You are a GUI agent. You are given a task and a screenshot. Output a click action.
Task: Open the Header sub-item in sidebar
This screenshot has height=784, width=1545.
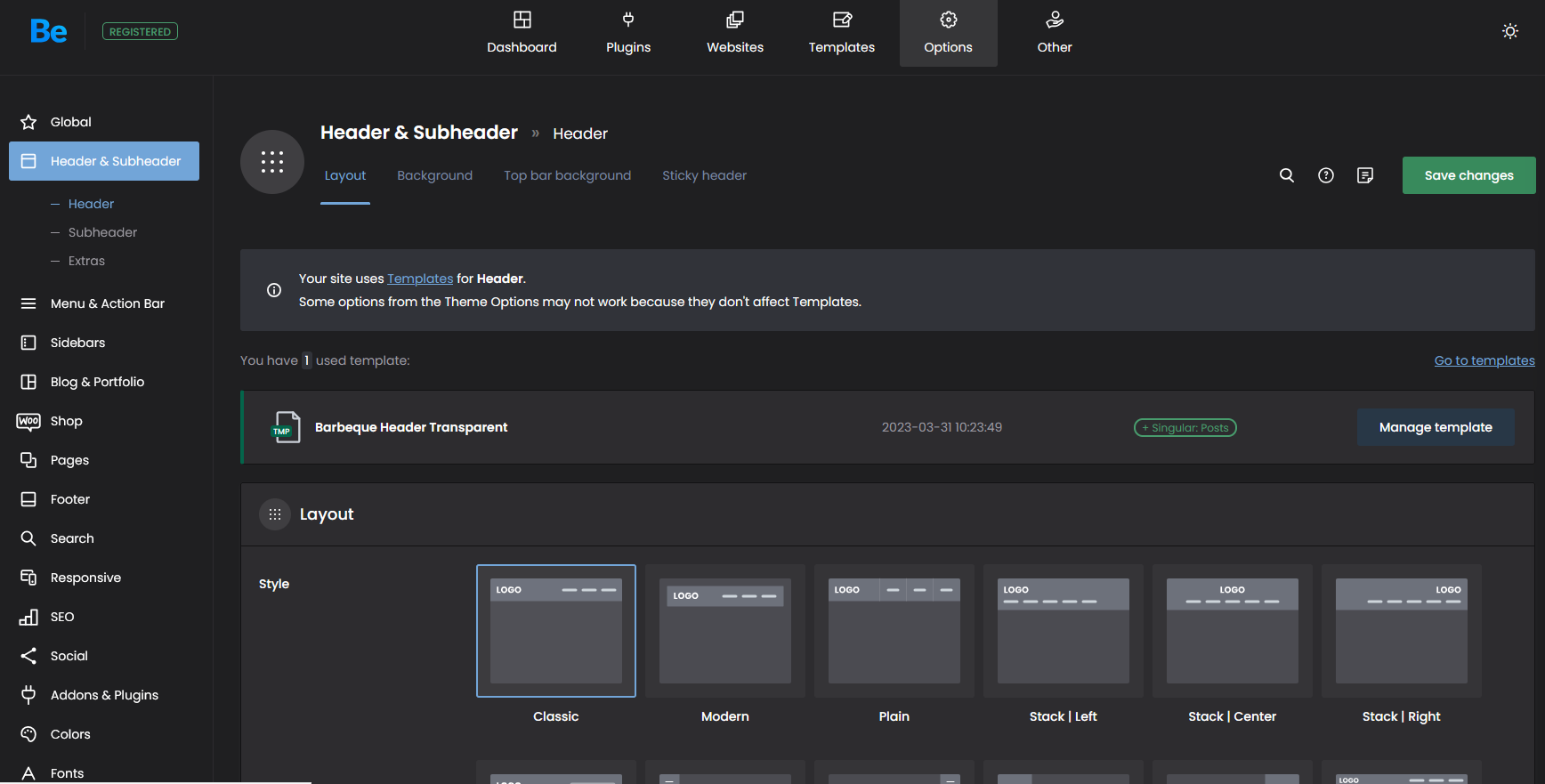(x=91, y=204)
